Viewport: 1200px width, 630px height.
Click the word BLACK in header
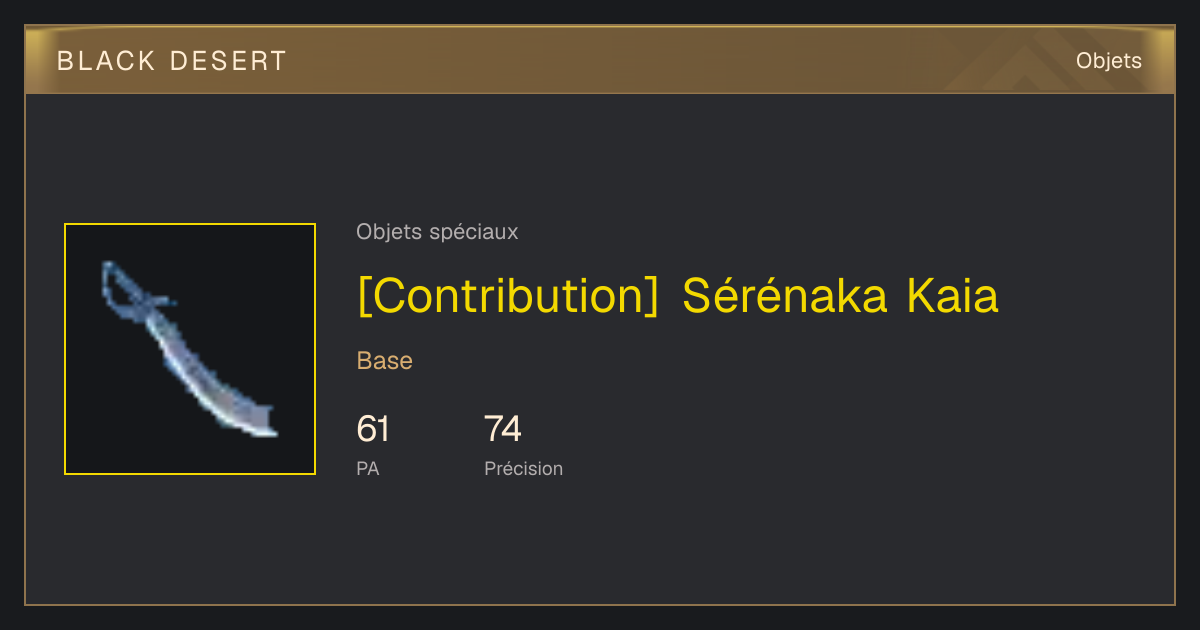(106, 61)
